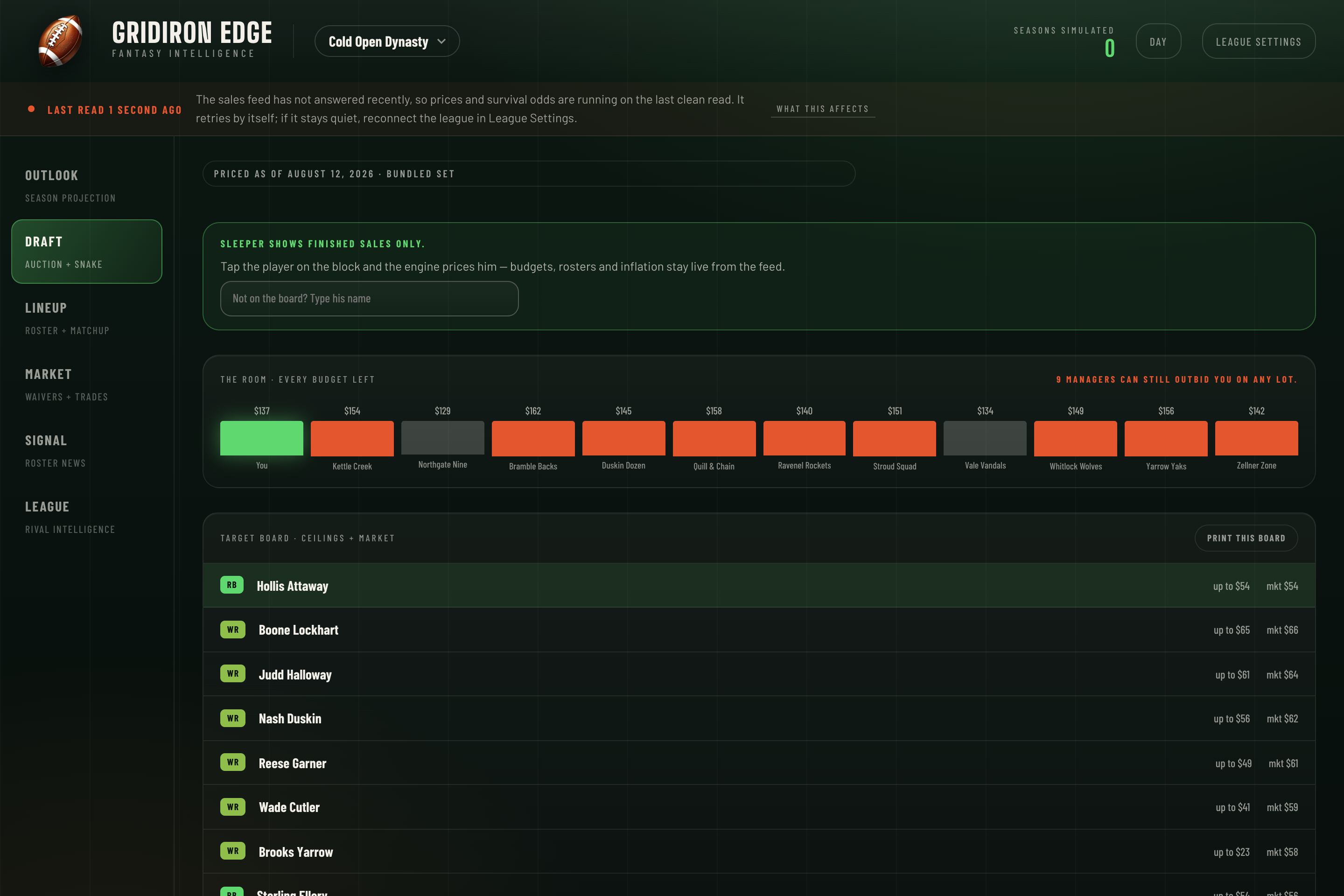Click the Stroud Squad budget bar

tap(894, 438)
